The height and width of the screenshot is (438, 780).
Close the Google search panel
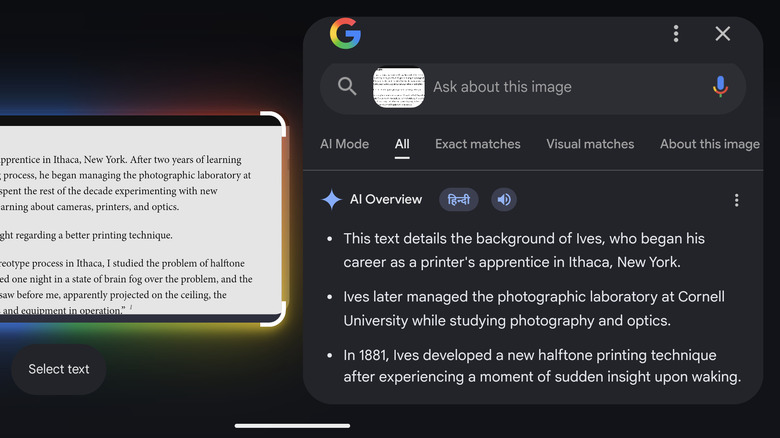[722, 34]
